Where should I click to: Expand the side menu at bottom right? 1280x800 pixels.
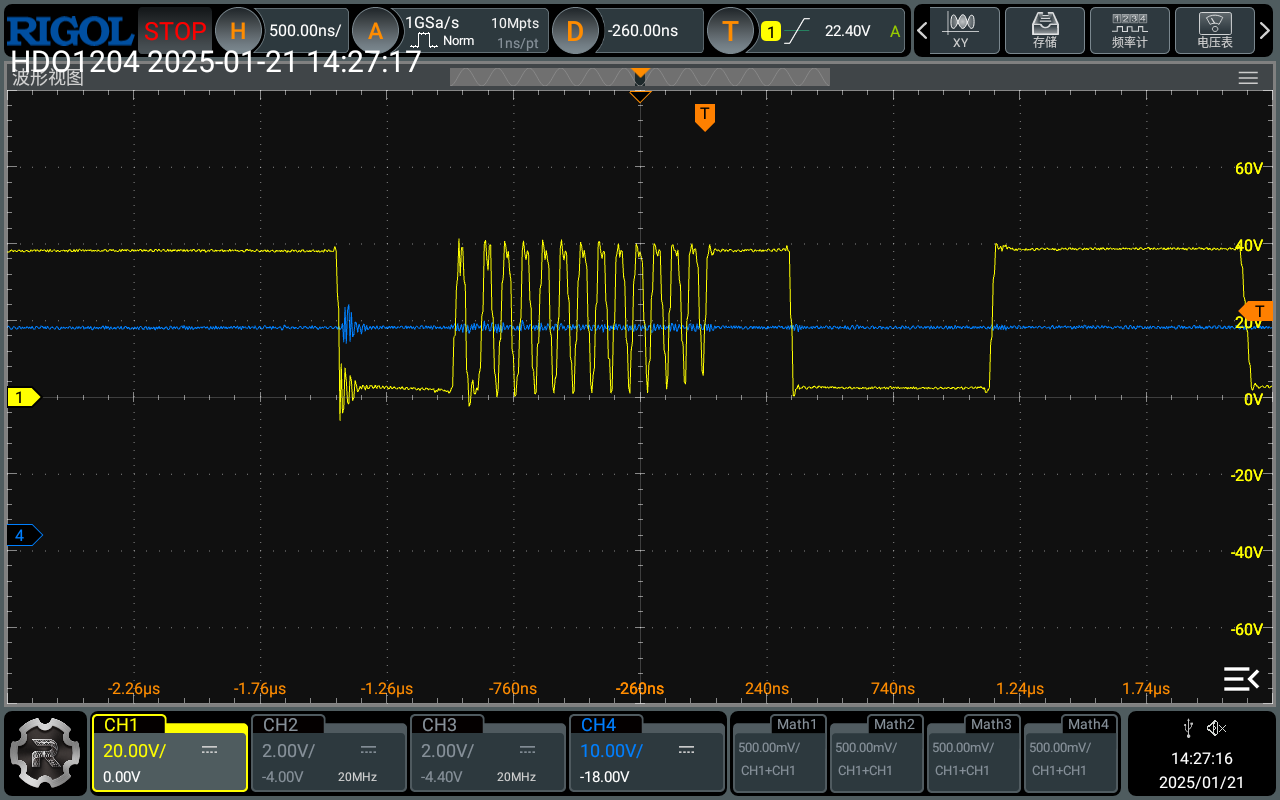[x=1241, y=679]
